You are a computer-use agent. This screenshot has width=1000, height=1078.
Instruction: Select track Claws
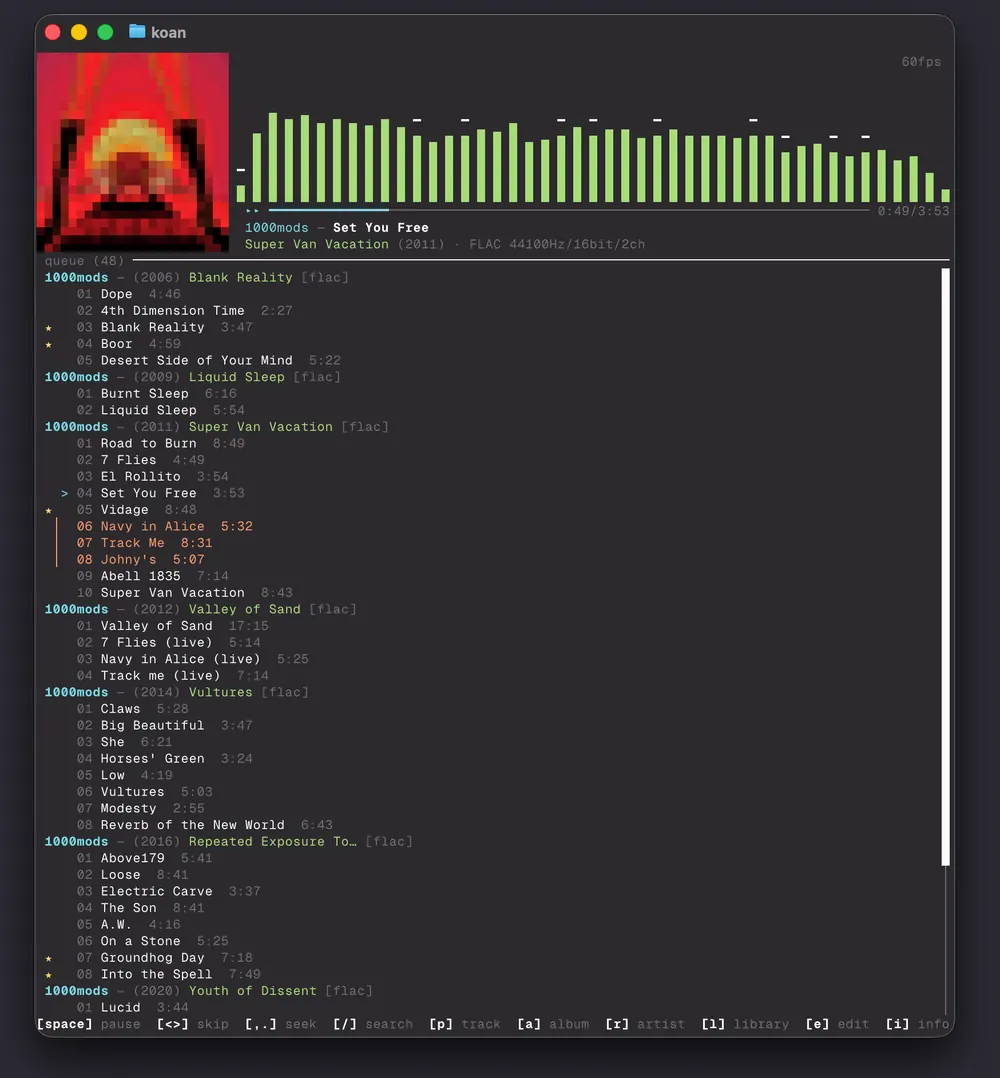tap(133, 709)
